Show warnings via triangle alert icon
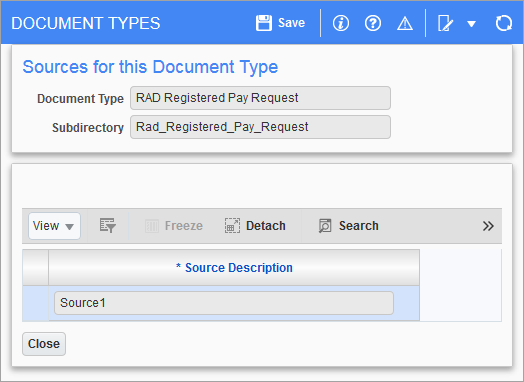The image size is (524, 382). [405, 24]
